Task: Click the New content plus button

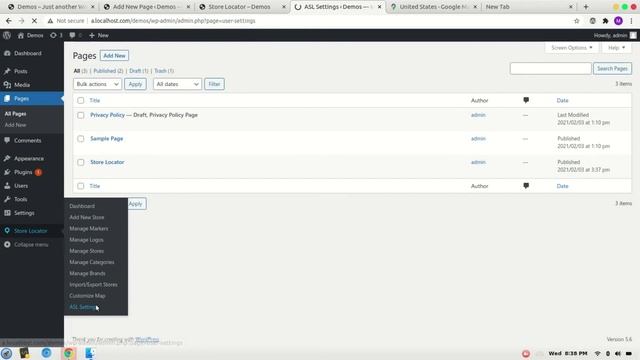Action: pyautogui.click(x=99, y=36)
